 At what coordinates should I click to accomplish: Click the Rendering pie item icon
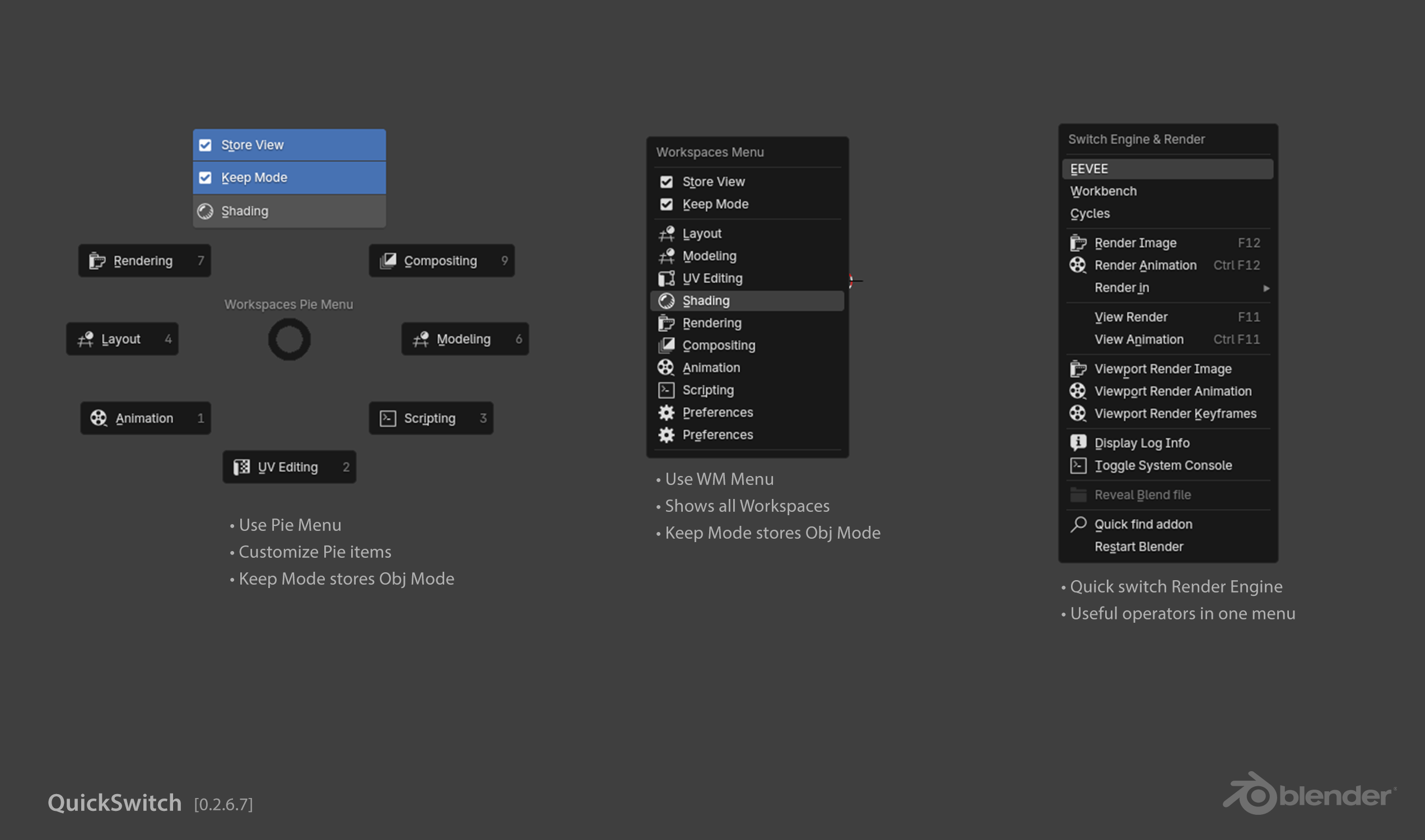[97, 261]
